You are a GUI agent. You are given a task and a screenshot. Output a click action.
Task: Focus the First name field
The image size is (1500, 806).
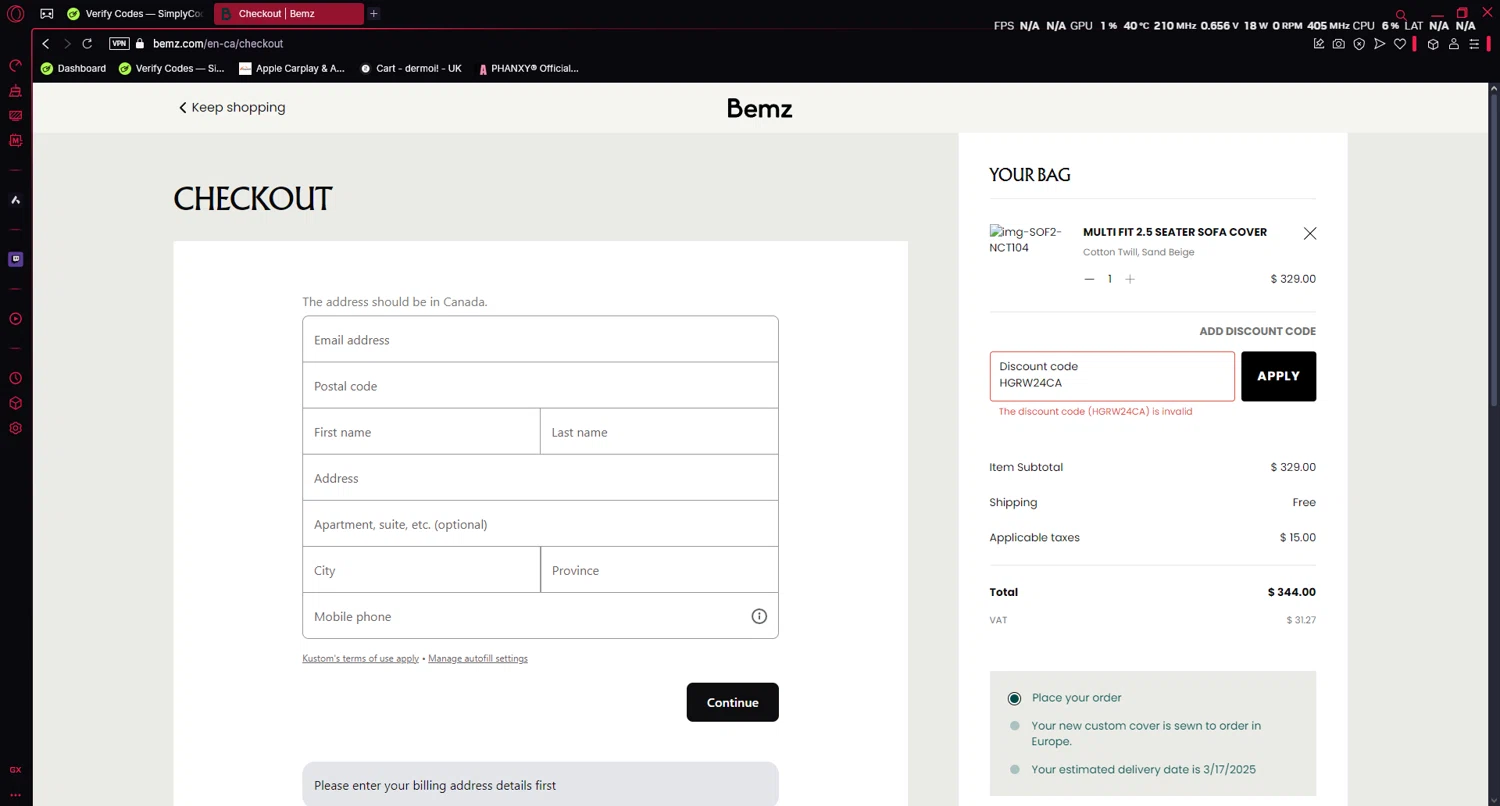pyautogui.click(x=421, y=432)
